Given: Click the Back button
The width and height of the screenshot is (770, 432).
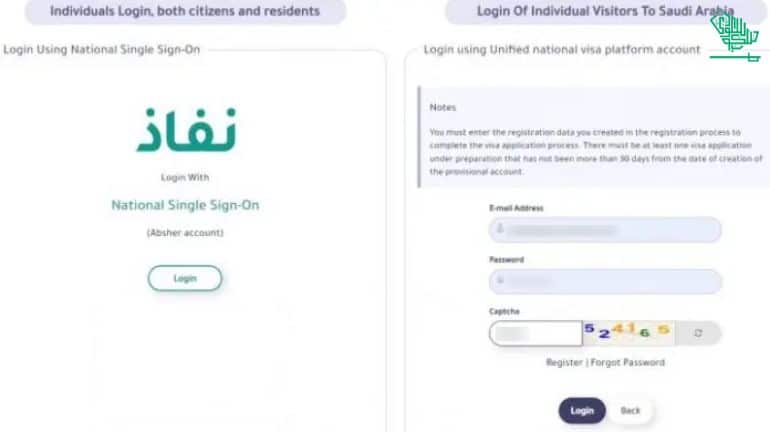Looking at the screenshot, I should (x=630, y=411).
